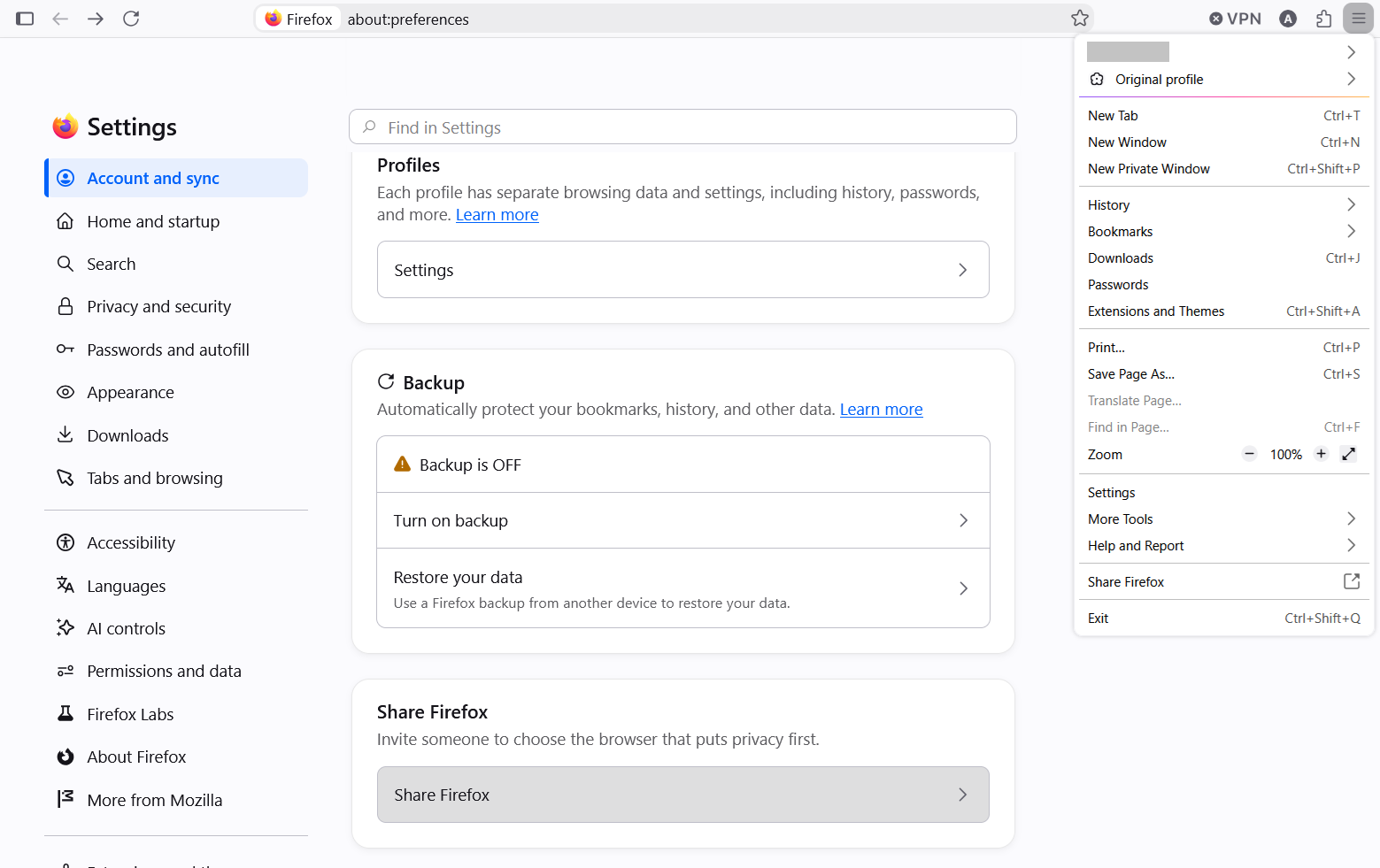Choose New Private Window menu item
The height and width of the screenshot is (868, 1380).
pyautogui.click(x=1223, y=168)
